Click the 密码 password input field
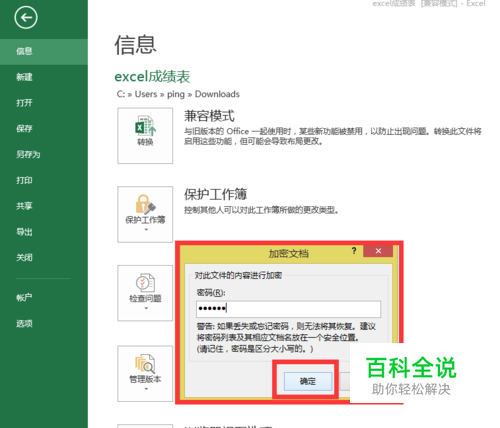 coord(288,309)
